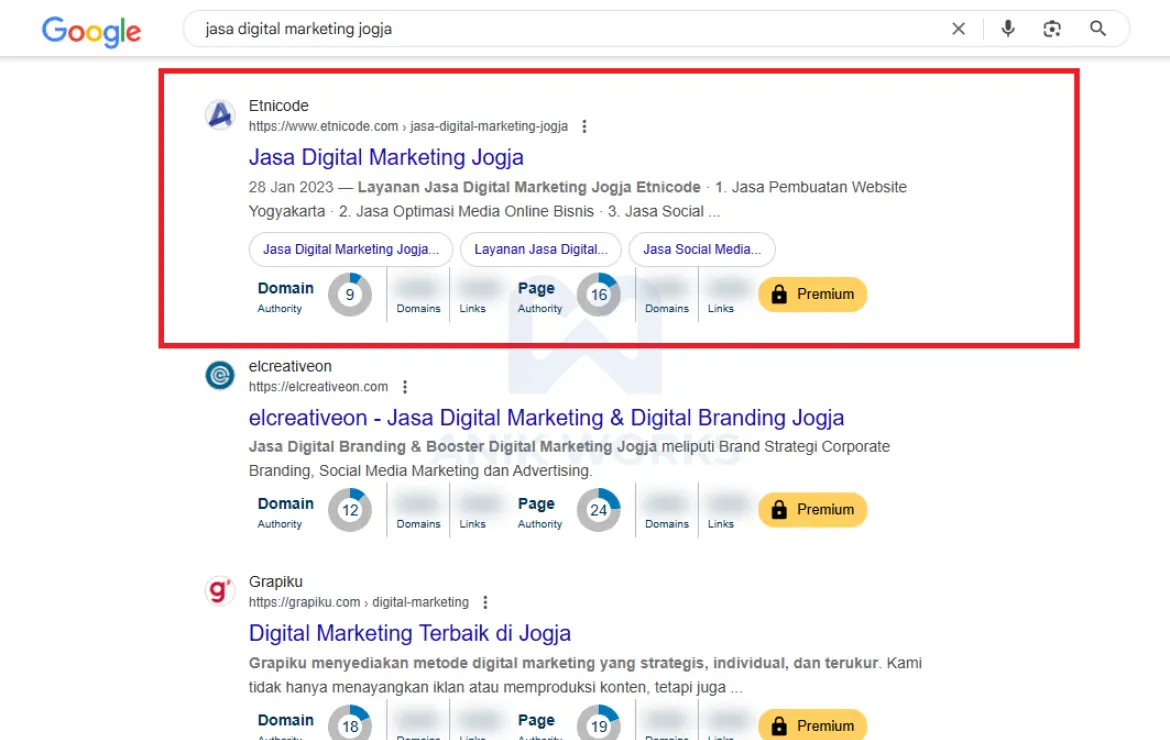Click inside the Google search text field

click(560, 29)
